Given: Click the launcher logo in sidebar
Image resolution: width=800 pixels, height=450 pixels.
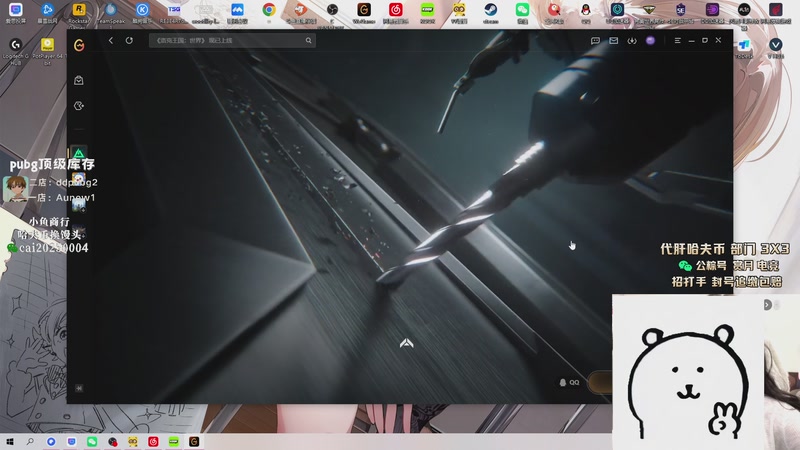Looking at the screenshot, I should click(x=79, y=45).
